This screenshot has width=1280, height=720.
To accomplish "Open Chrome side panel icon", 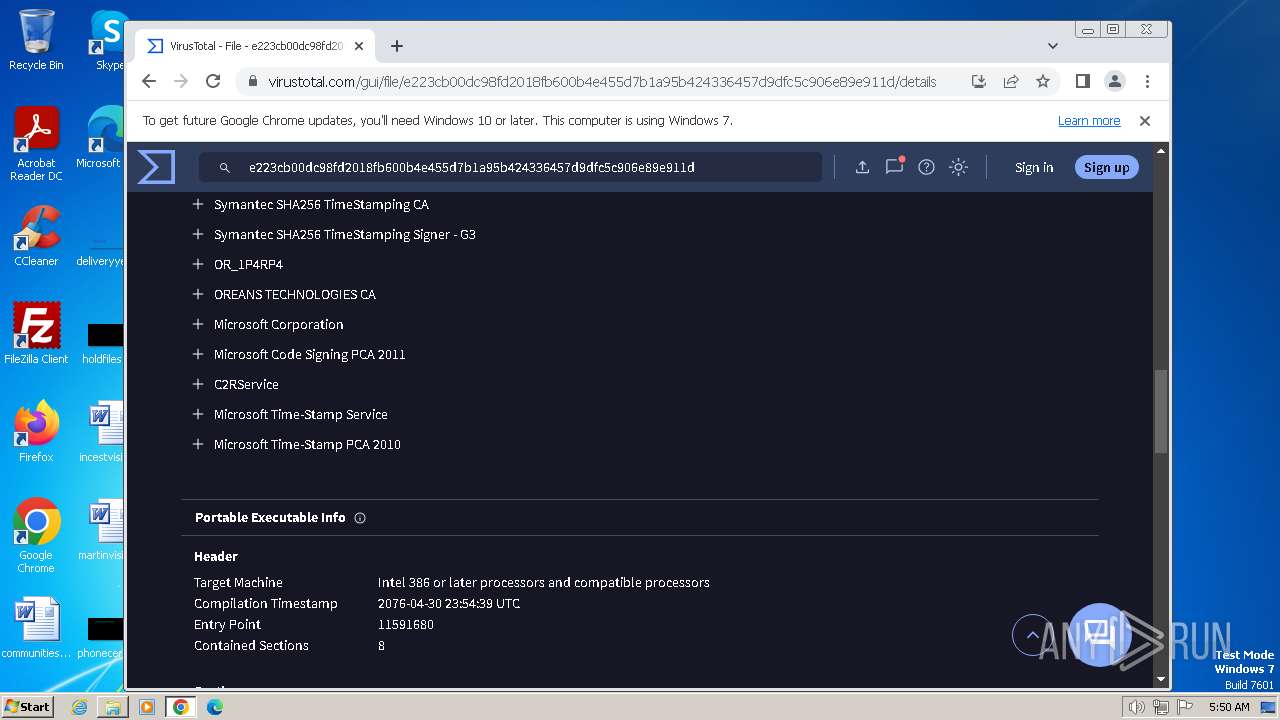I will (x=1082, y=81).
